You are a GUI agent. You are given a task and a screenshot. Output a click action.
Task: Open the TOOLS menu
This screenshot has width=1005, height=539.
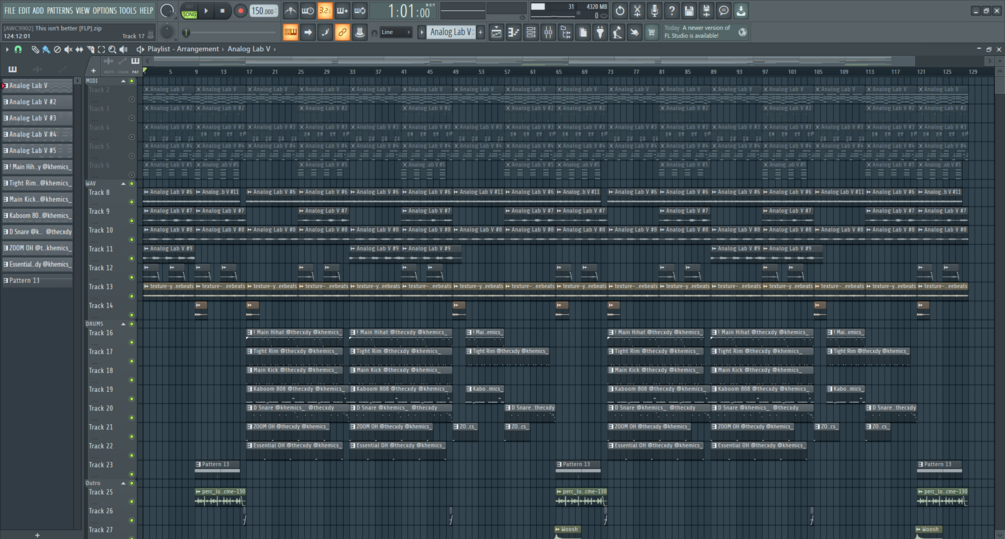point(128,10)
